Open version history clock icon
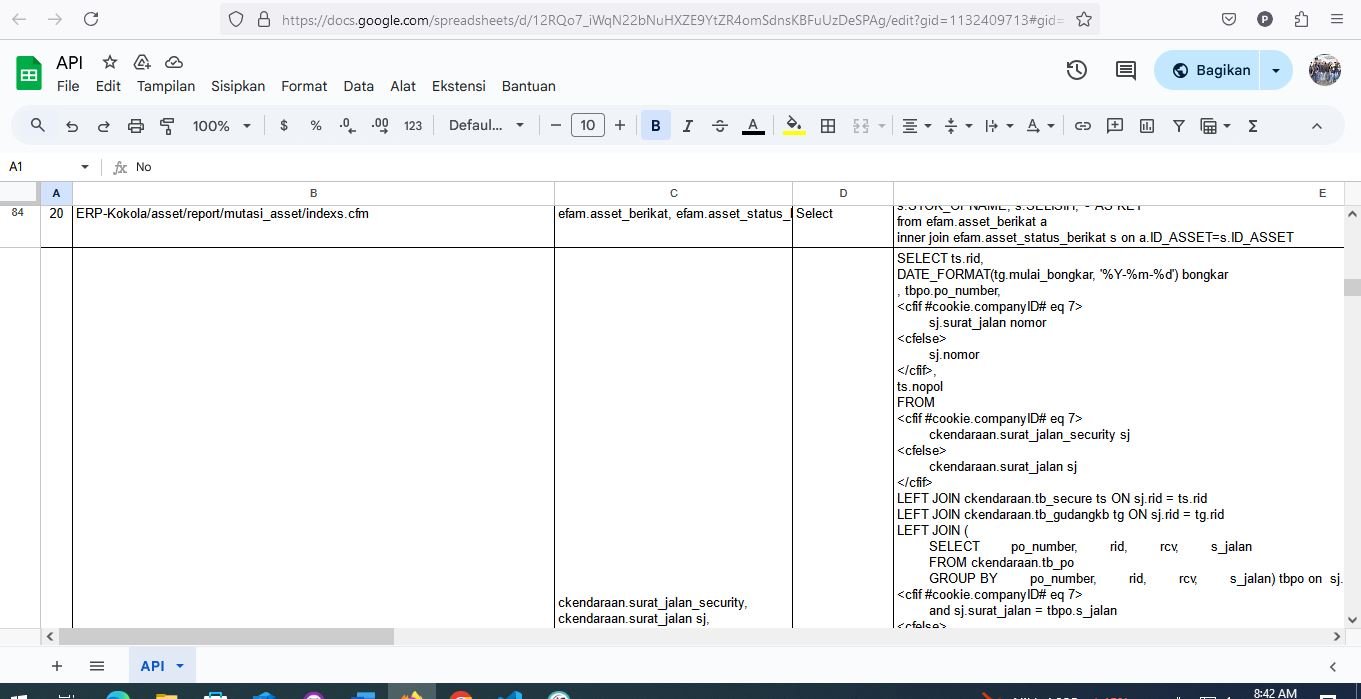The height and width of the screenshot is (699, 1361). 1076,70
